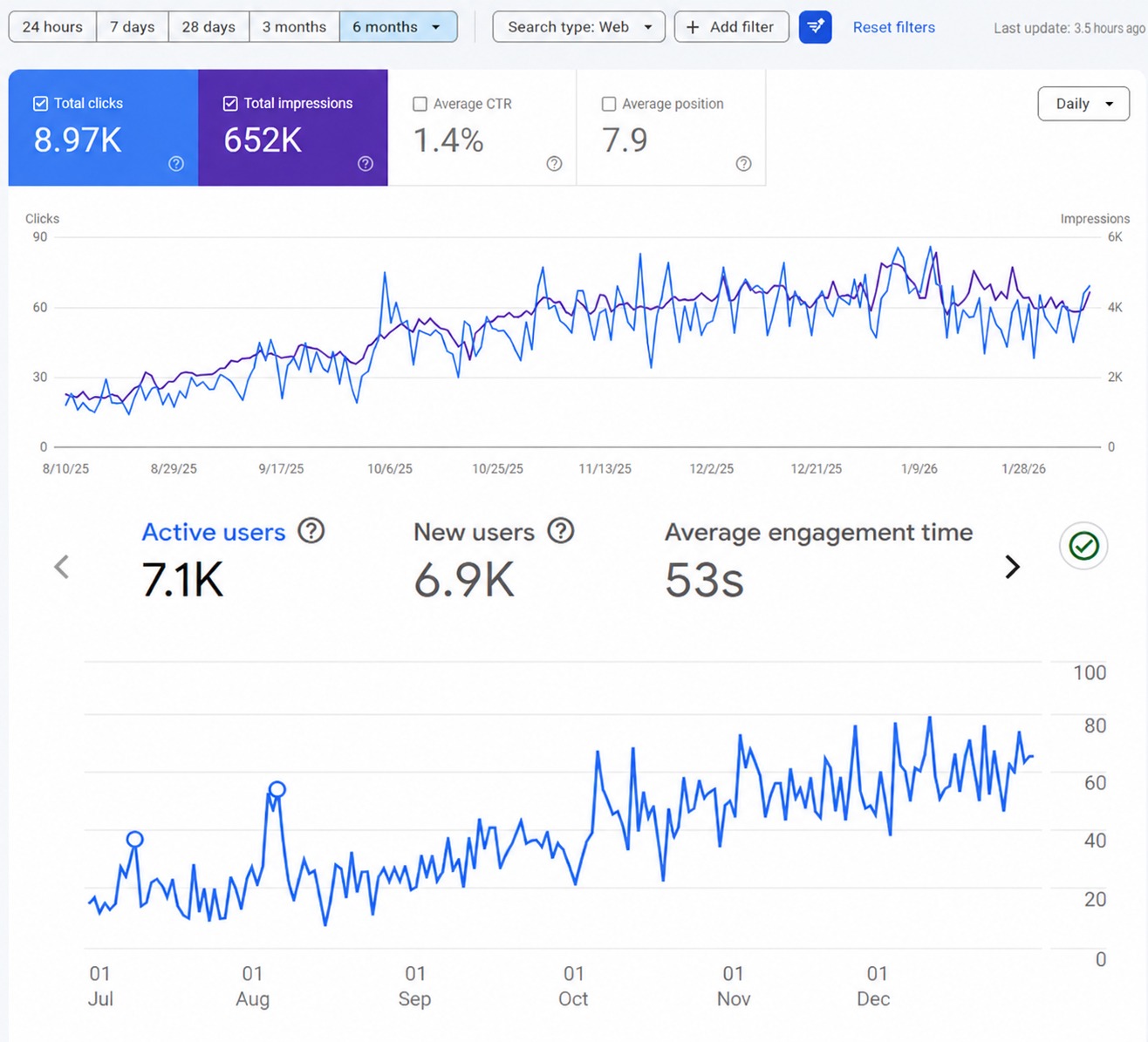Click the 1.4% average CTR value
Viewport: 1148px width, 1042px height.
[x=448, y=140]
